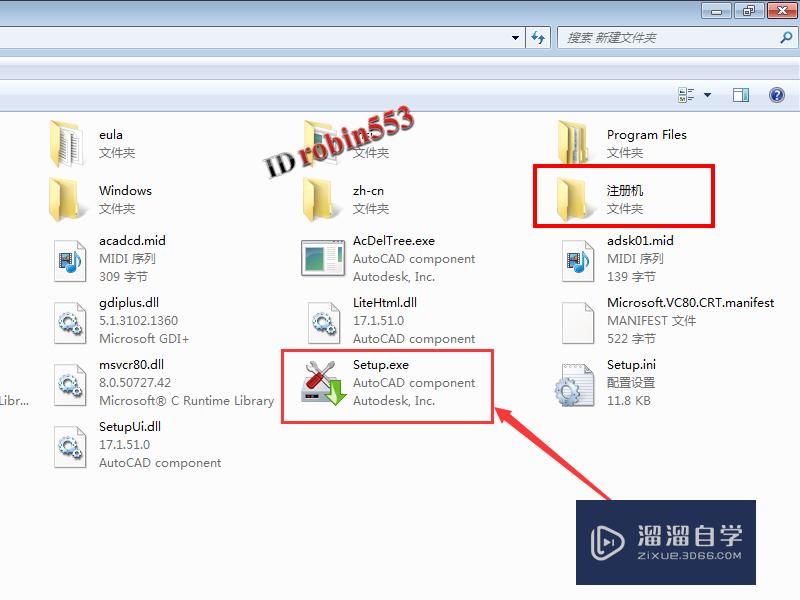Select the gdiplus.dll file icon
Screen dimensions: 800x600
[x=70, y=323]
